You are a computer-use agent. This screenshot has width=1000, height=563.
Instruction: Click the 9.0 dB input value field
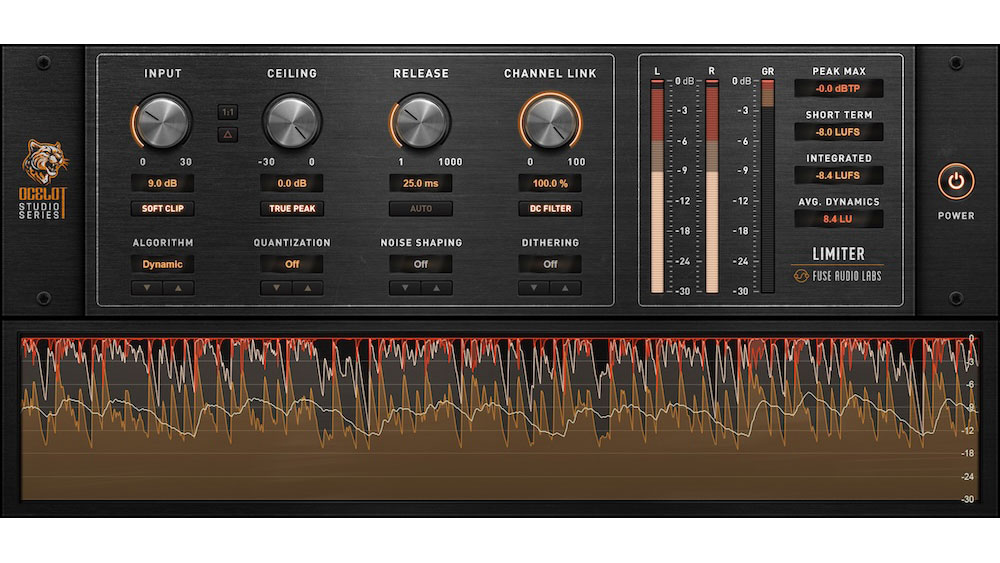163,183
